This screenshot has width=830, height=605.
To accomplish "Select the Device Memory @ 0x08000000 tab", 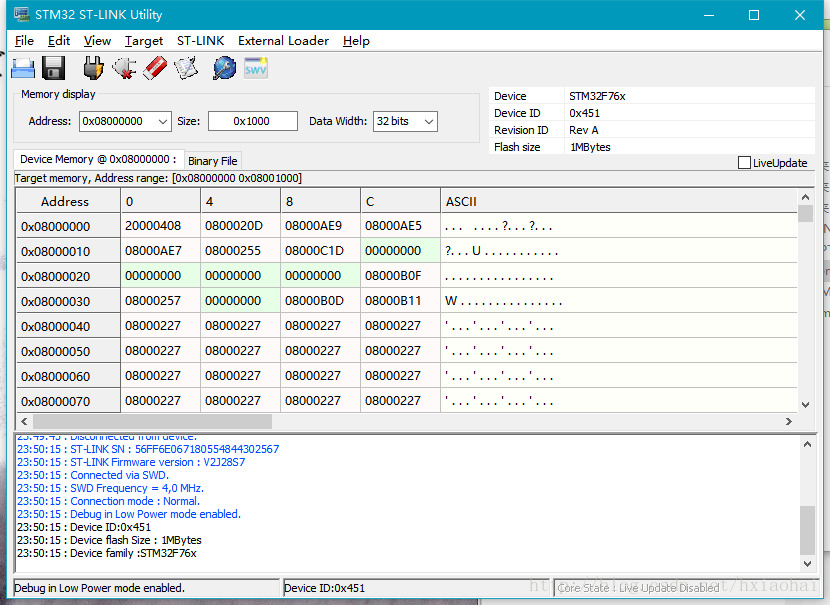I will point(98,159).
